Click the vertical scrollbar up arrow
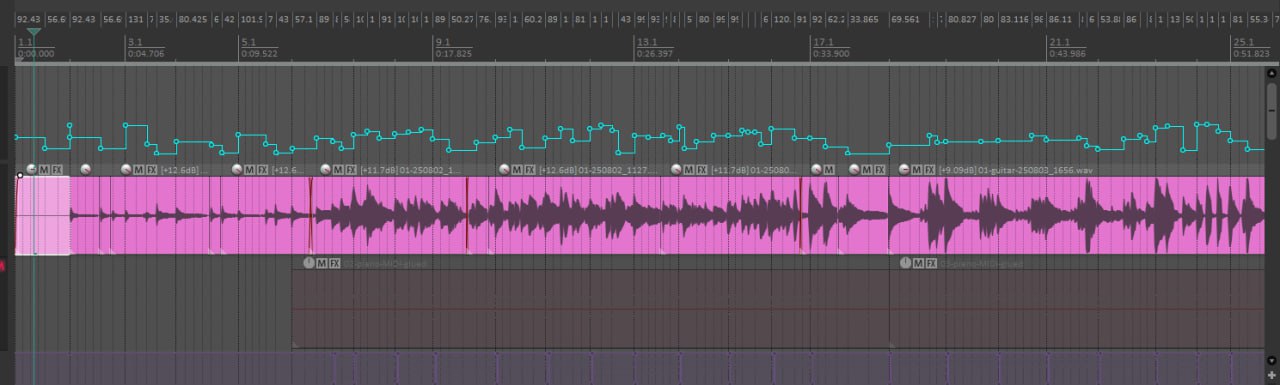The width and height of the screenshot is (1280, 385). click(x=1272, y=72)
